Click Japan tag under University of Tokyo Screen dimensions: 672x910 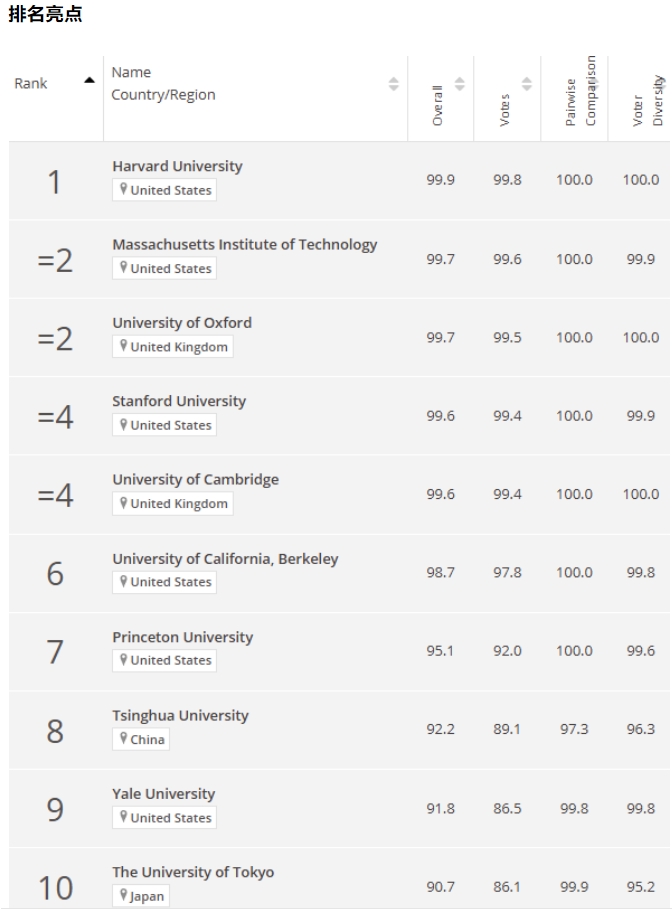(x=141, y=895)
